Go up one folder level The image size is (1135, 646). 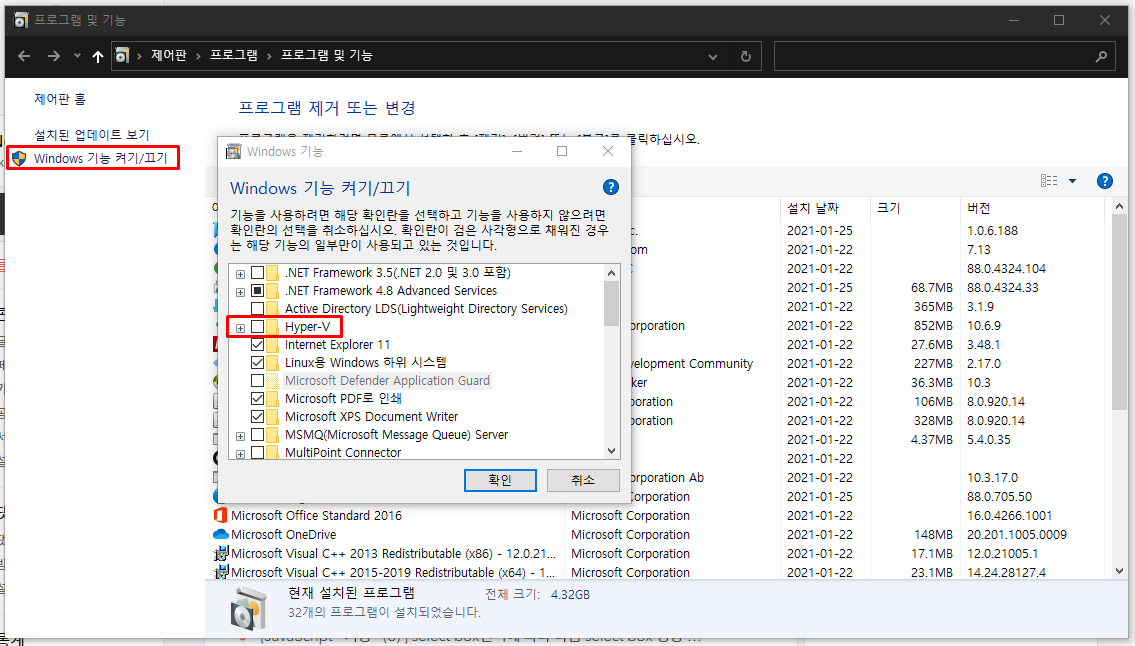click(x=98, y=56)
